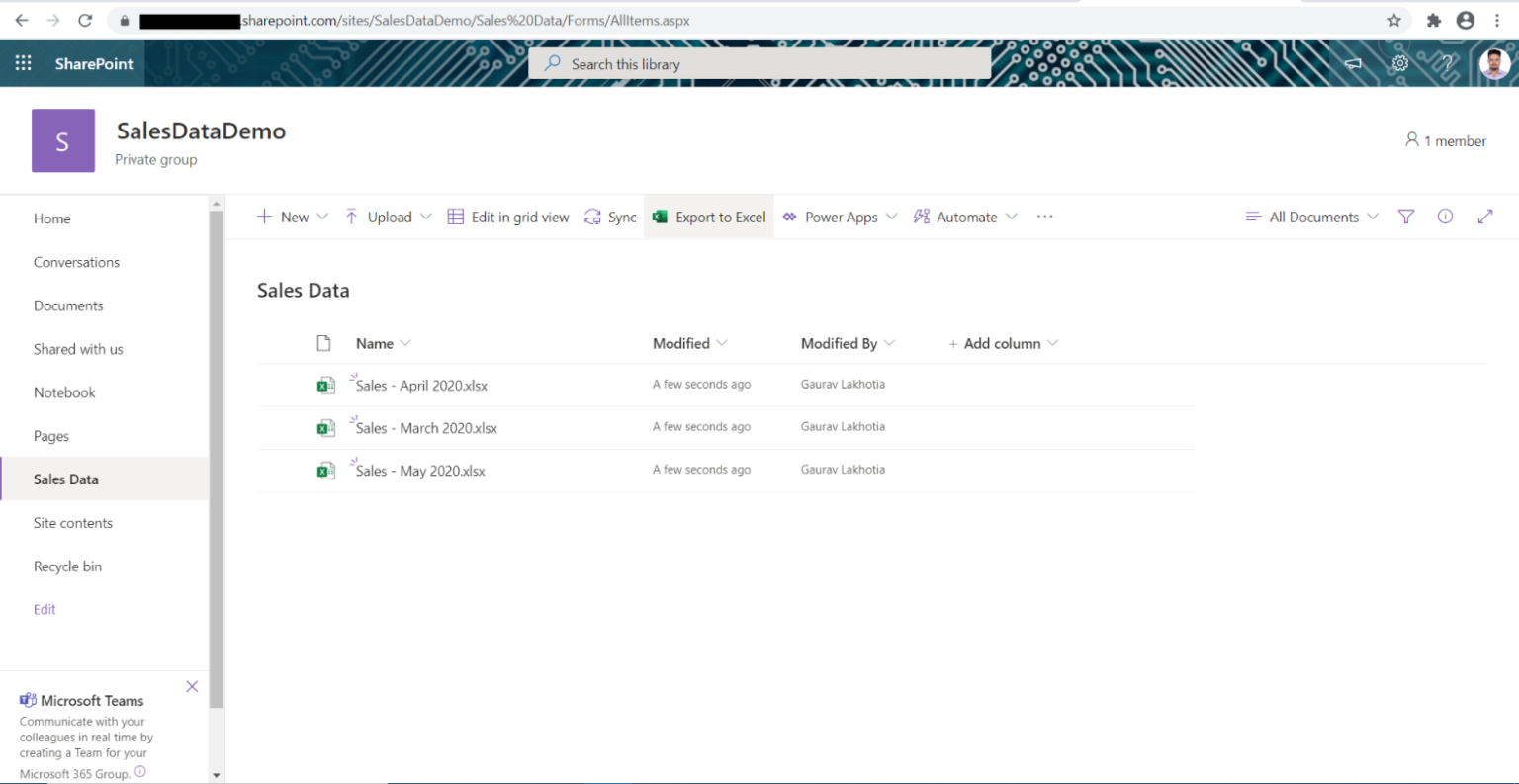Select Site contents in left navigation
The width and height of the screenshot is (1519, 784).
pos(73,523)
